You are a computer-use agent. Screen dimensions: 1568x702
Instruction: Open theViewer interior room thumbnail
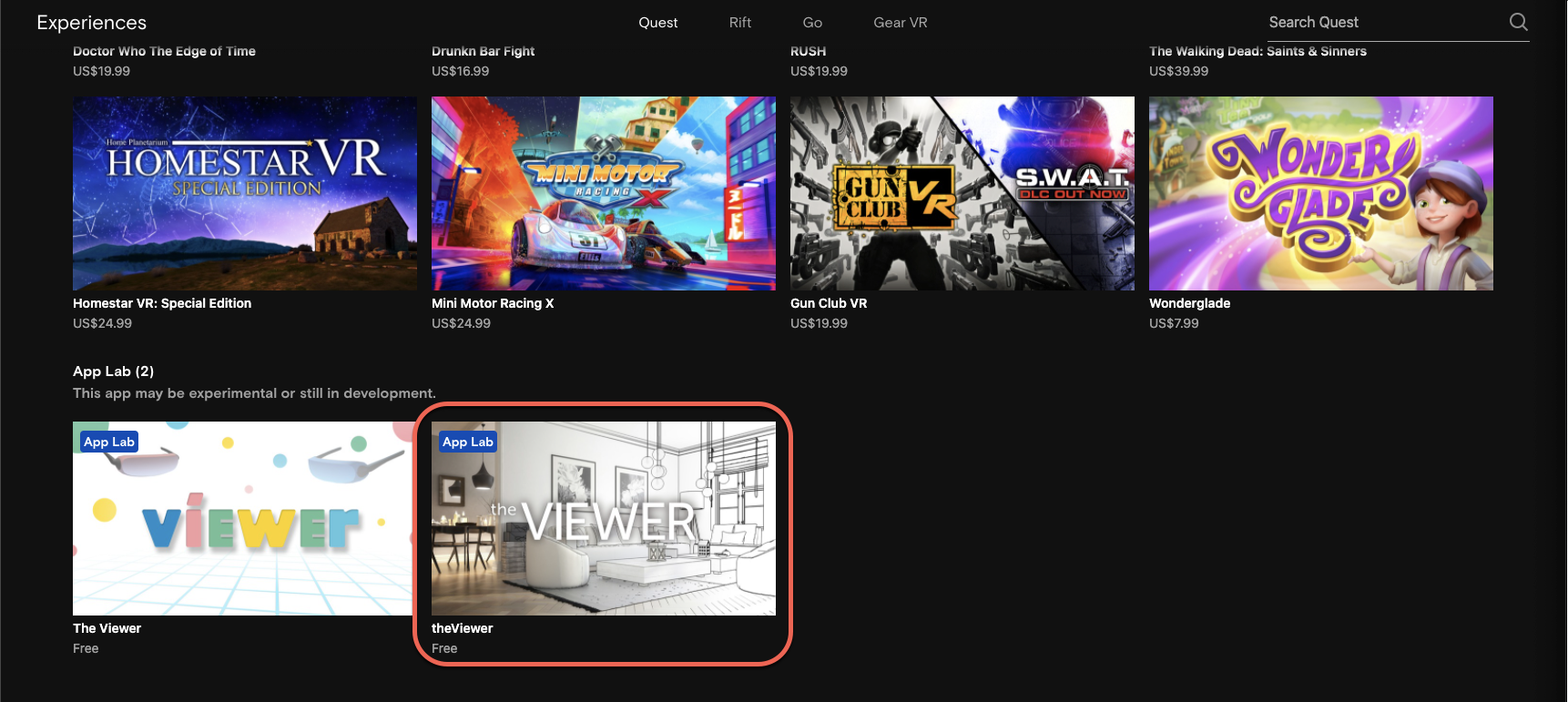pyautogui.click(x=604, y=518)
